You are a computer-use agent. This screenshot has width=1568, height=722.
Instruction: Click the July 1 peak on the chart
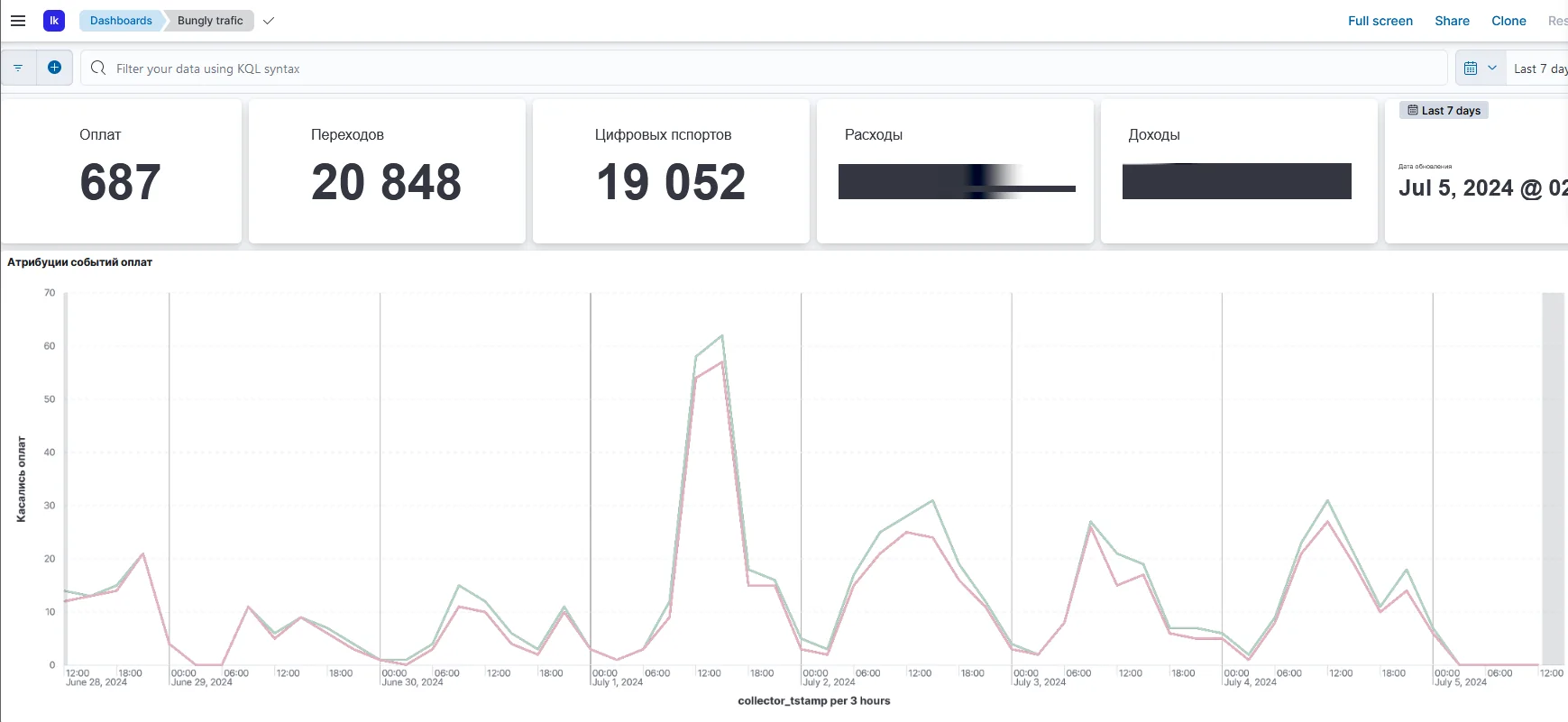(x=722, y=336)
